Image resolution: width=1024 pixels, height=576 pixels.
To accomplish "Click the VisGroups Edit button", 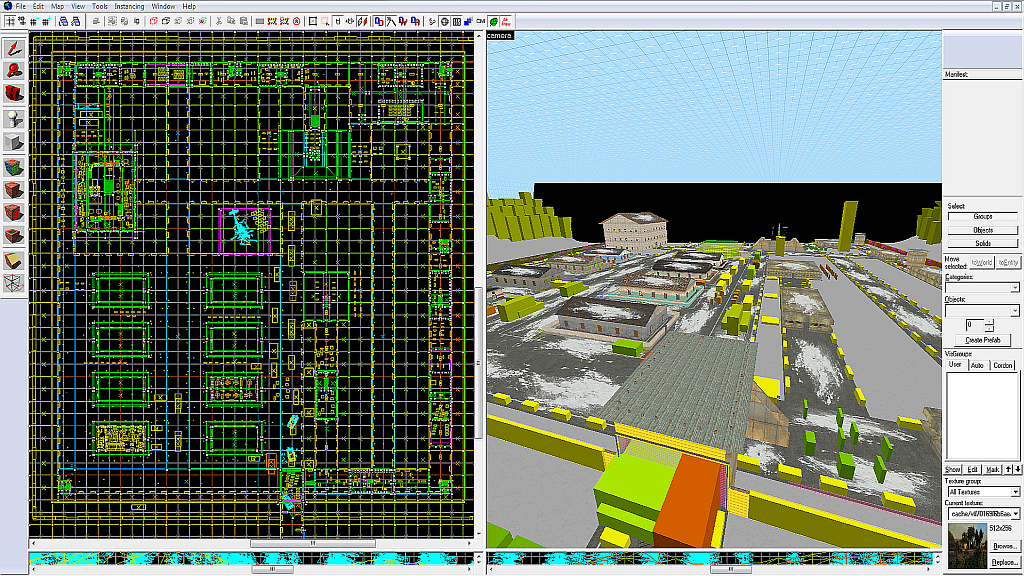I will click(x=972, y=470).
